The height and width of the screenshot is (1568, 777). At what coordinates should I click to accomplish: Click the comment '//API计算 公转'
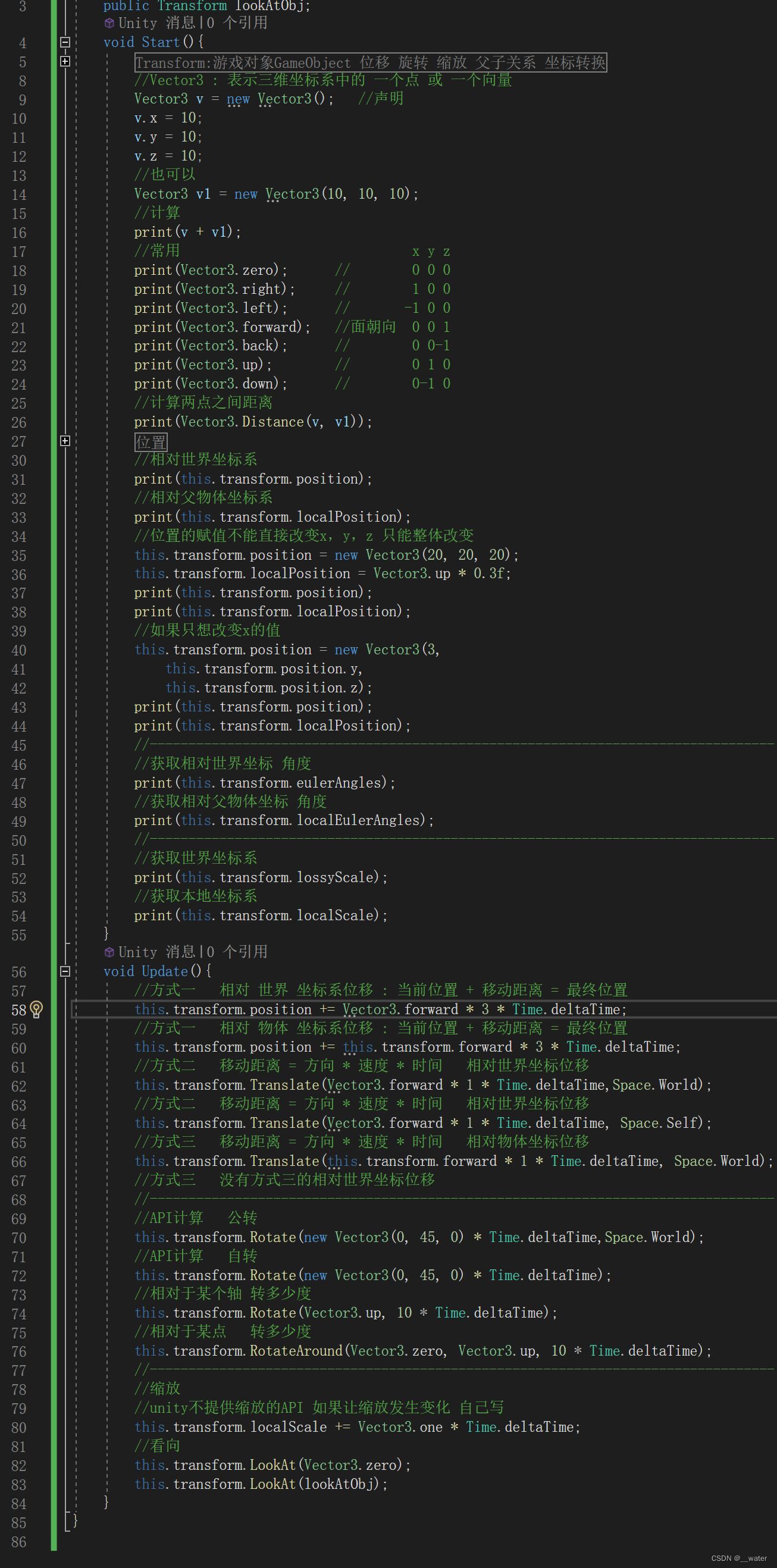point(196,1218)
